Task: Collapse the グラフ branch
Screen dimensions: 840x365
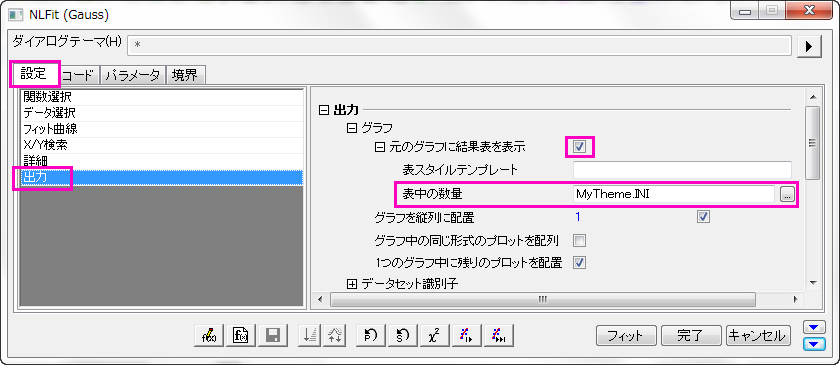Action: [x=351, y=128]
